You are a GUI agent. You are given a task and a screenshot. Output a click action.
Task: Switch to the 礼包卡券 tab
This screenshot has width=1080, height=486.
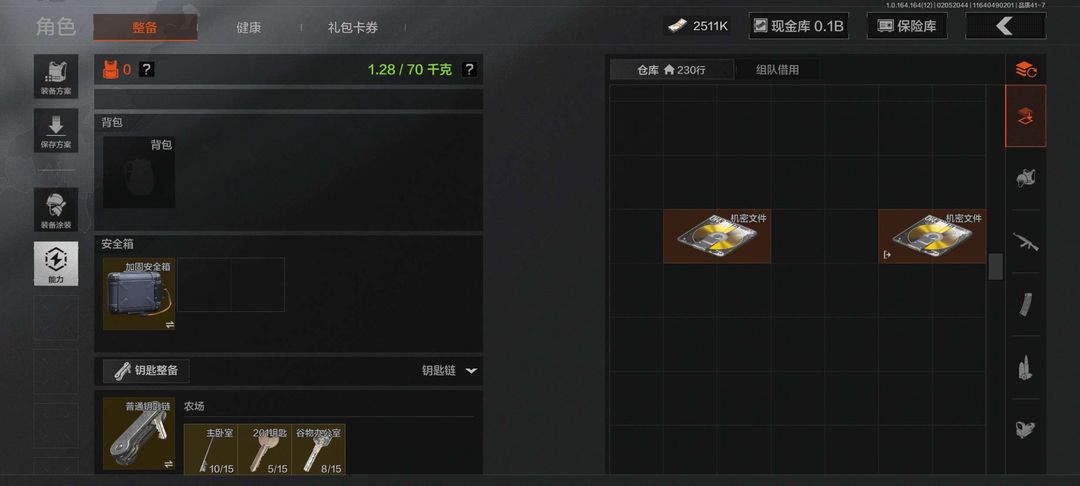click(x=353, y=28)
